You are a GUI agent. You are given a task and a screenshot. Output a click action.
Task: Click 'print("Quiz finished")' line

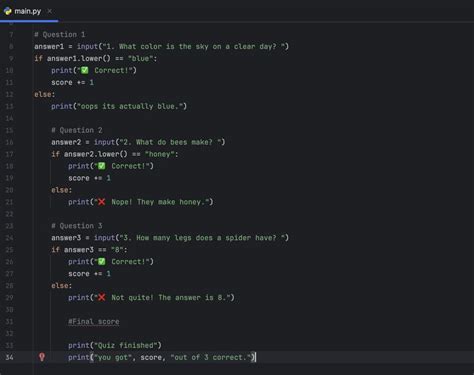[115, 345]
